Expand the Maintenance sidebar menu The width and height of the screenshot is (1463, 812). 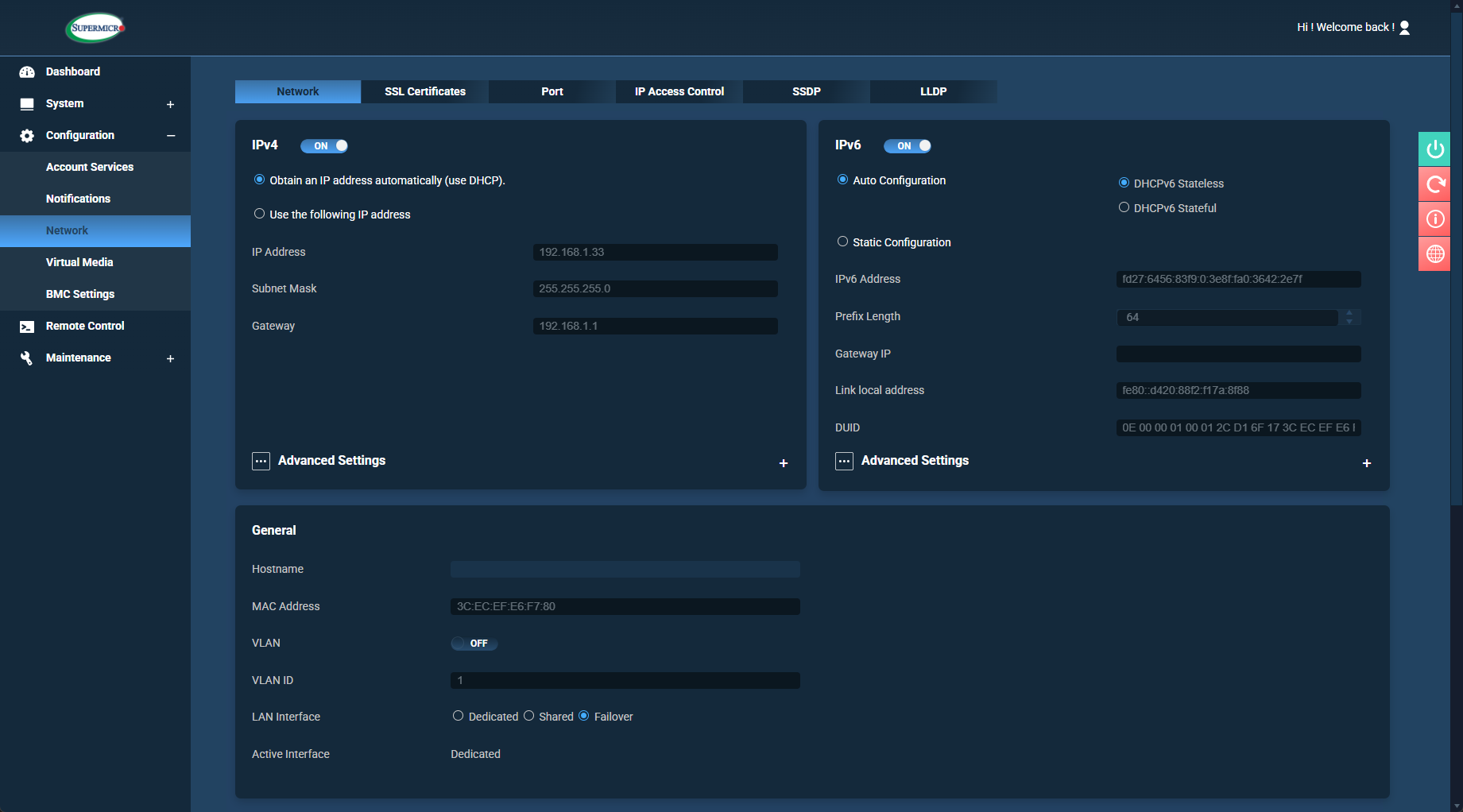[170, 358]
